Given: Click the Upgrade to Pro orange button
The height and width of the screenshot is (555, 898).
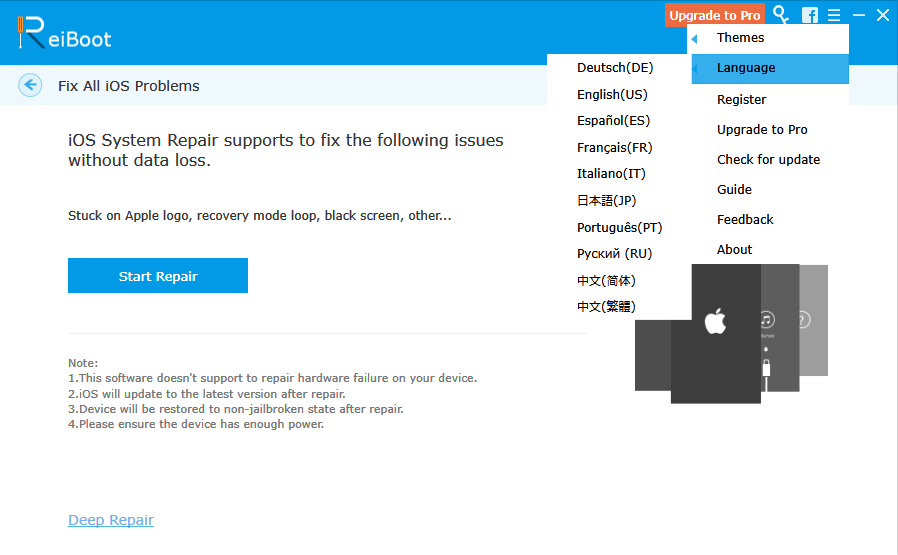Looking at the screenshot, I should point(714,15).
